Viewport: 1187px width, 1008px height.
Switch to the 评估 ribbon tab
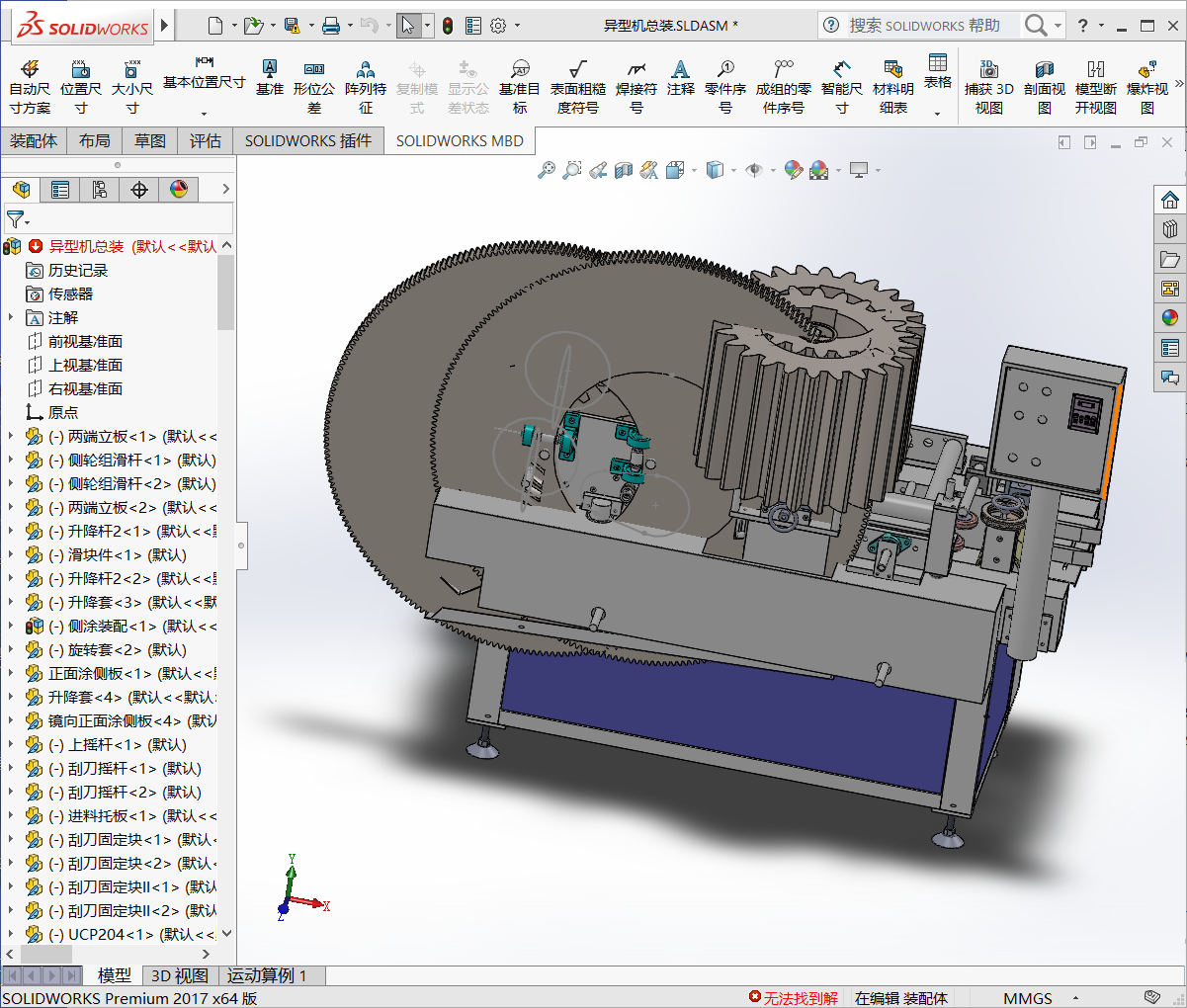coord(206,140)
